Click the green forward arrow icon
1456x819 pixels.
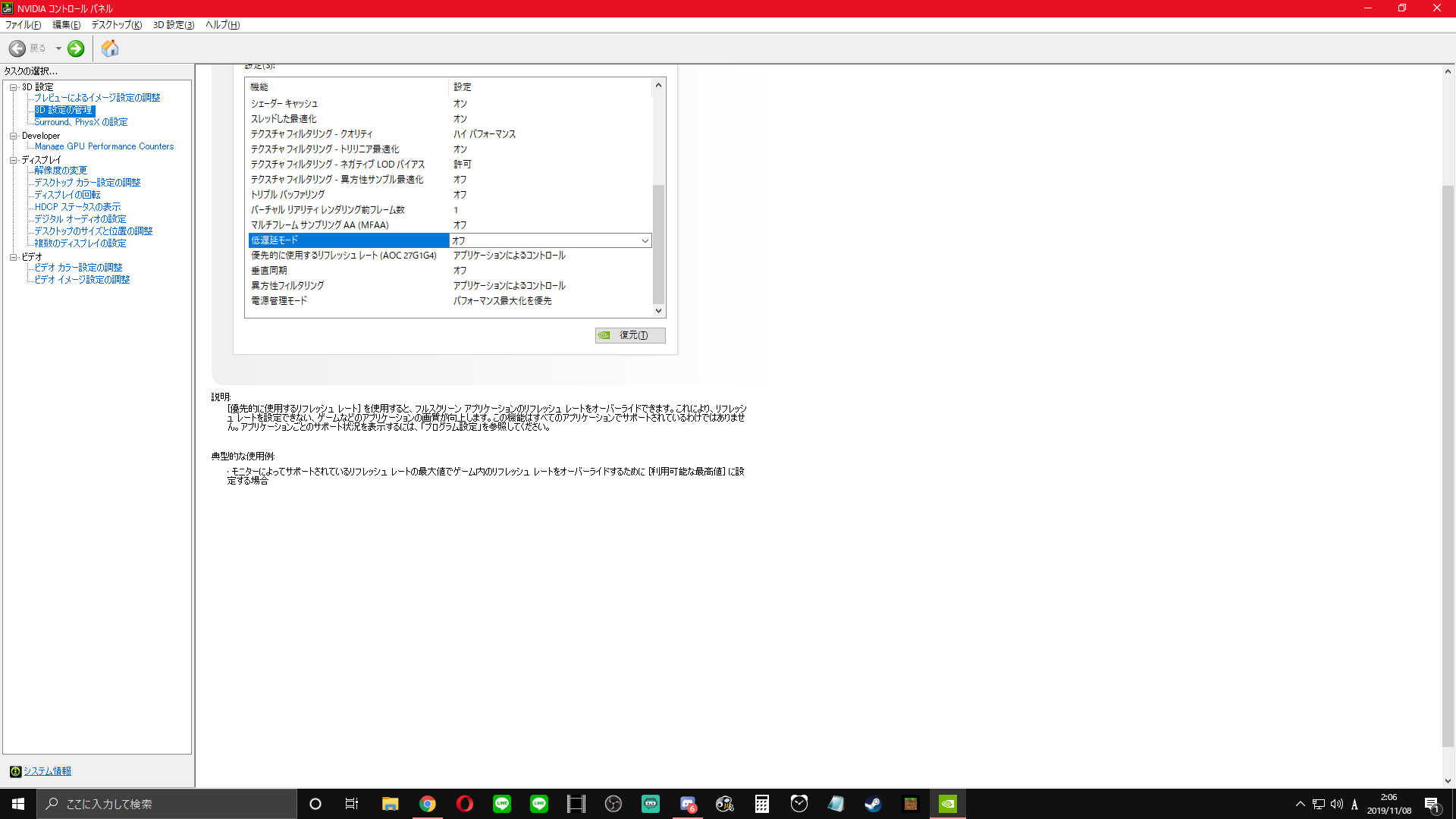(x=76, y=49)
